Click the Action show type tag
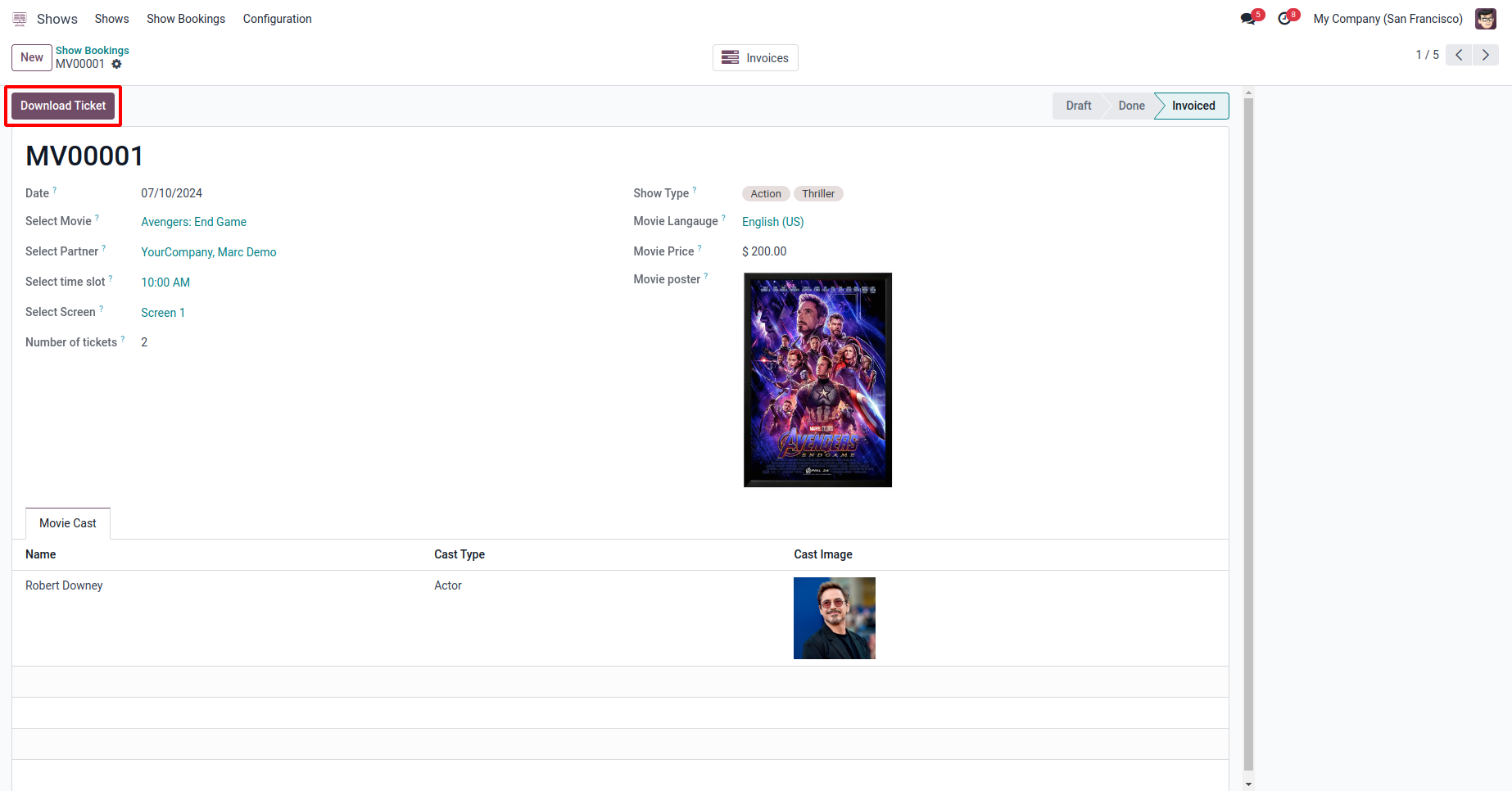The width and height of the screenshot is (1512, 791). point(766,194)
